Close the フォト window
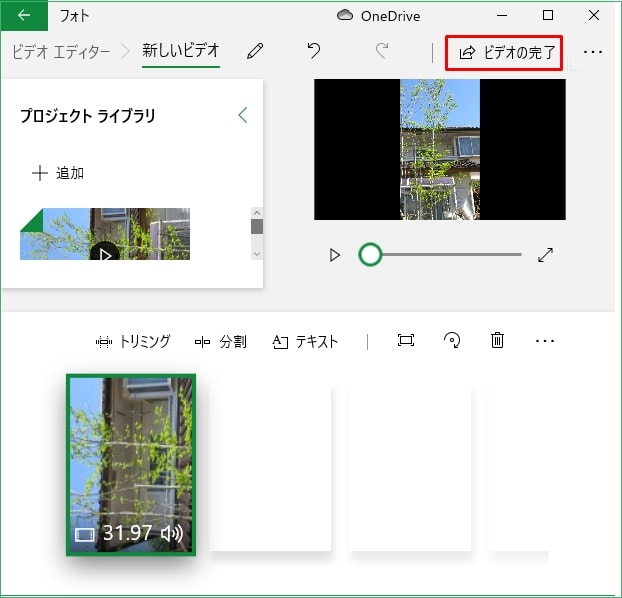The image size is (622, 598). [x=594, y=15]
